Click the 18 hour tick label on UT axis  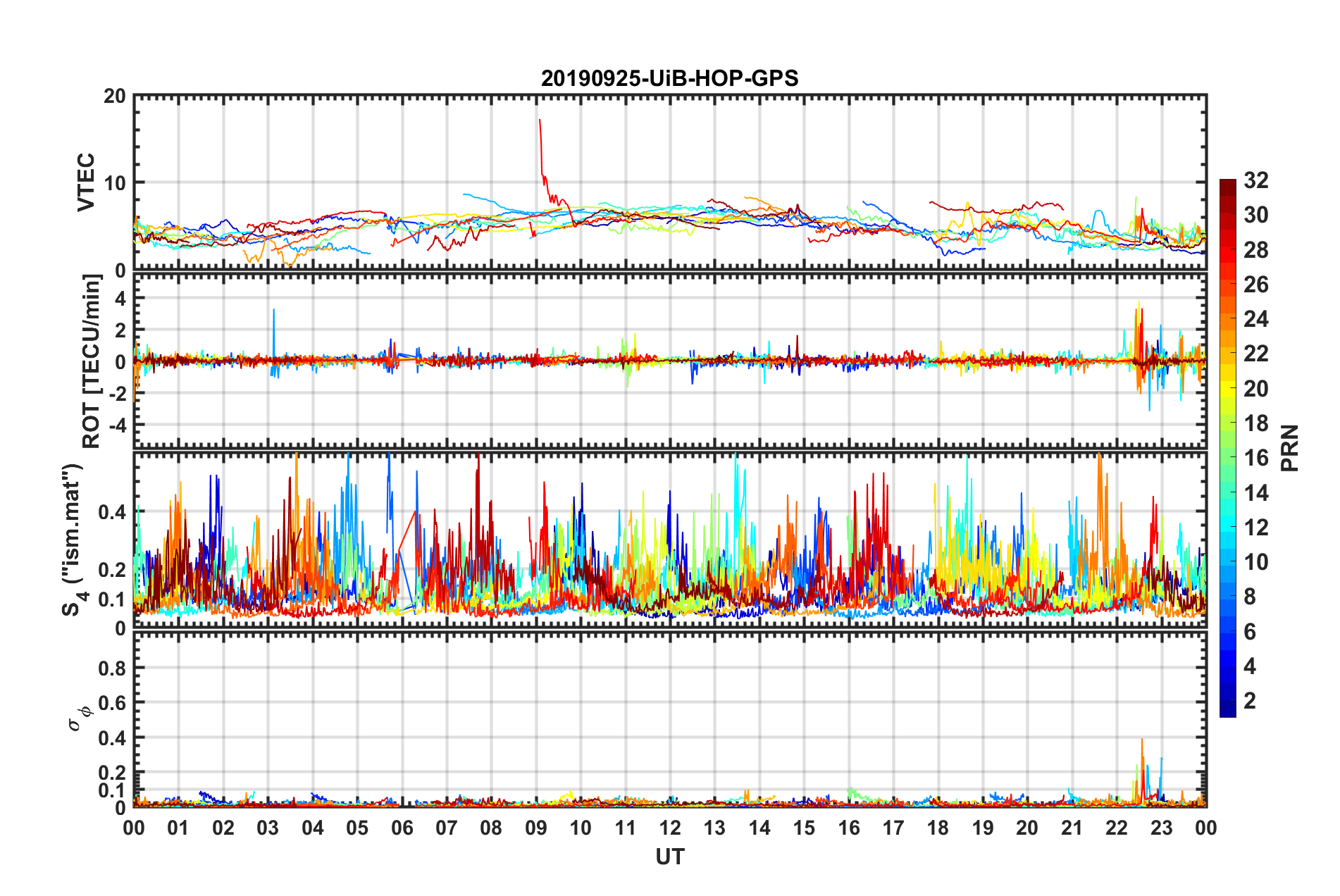point(938,828)
